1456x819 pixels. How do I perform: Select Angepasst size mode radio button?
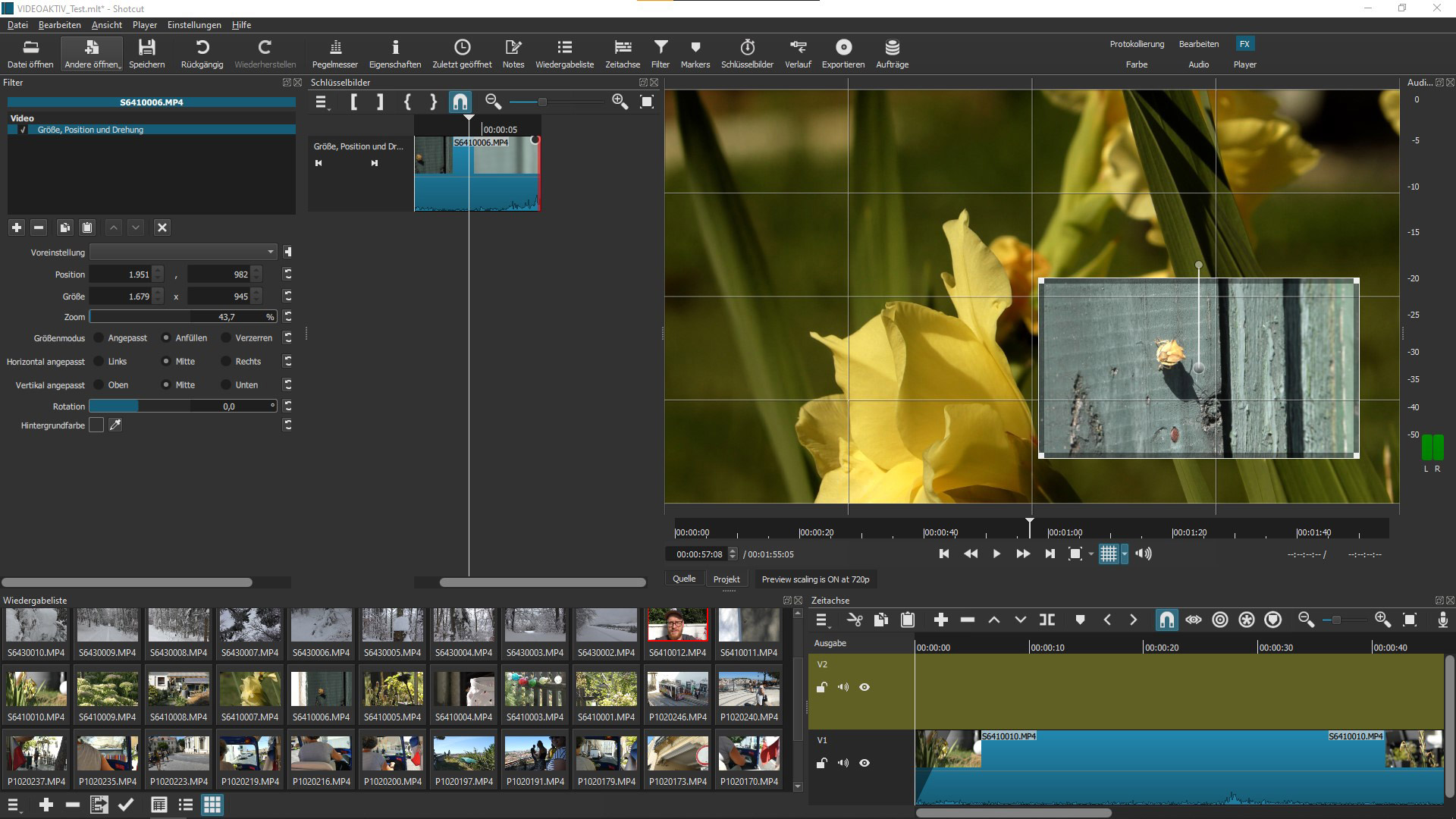click(99, 338)
